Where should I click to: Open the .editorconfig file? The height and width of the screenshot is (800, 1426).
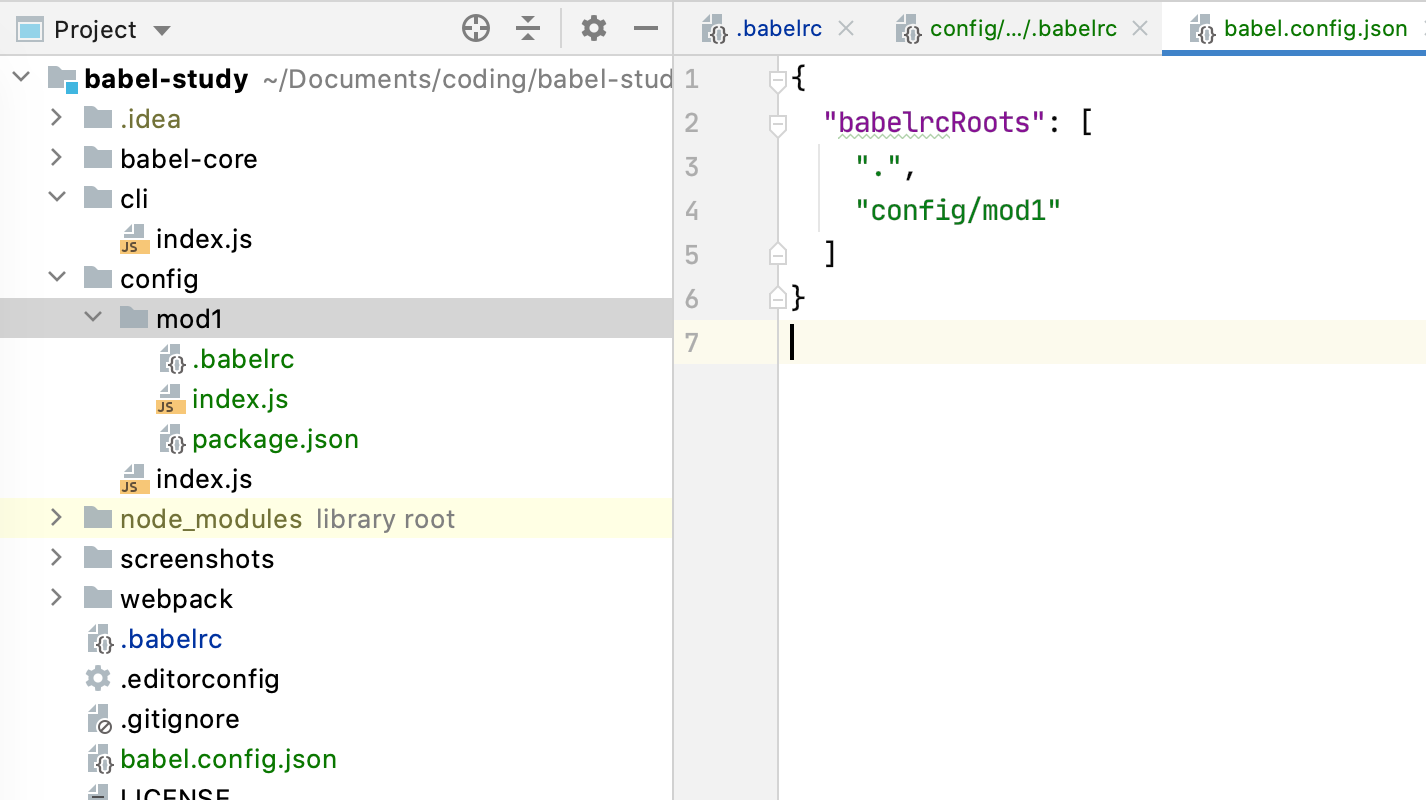click(x=200, y=679)
